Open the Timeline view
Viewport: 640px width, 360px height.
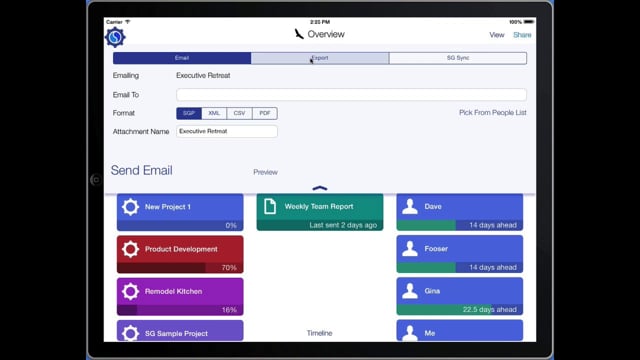(320, 333)
